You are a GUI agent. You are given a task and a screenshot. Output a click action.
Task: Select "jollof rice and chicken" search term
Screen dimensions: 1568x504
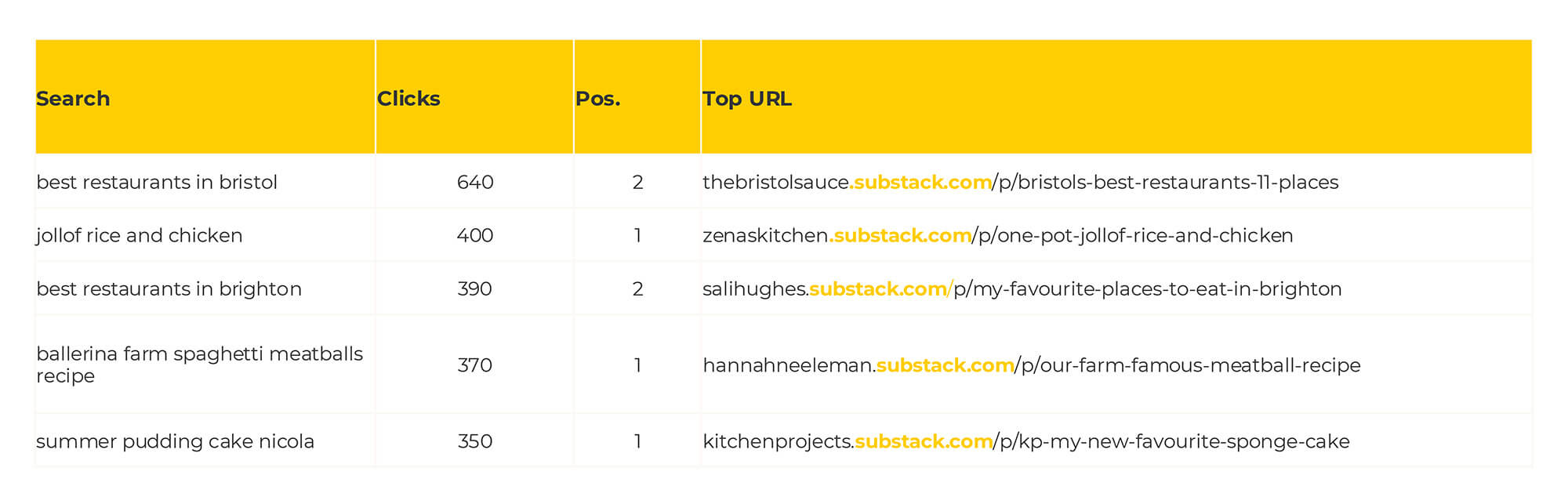pos(140,236)
